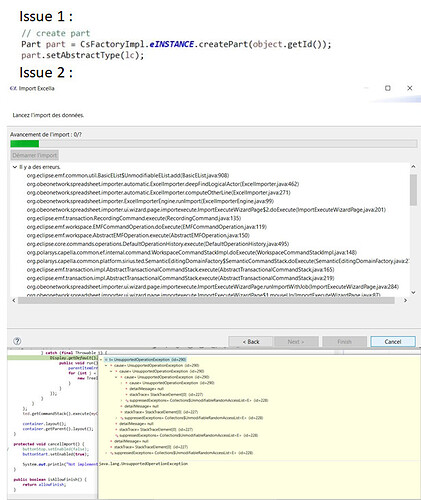The height and width of the screenshot is (500, 421).
Task: Collapse the 'Il y a des erreurs' section
Action: [15, 167]
